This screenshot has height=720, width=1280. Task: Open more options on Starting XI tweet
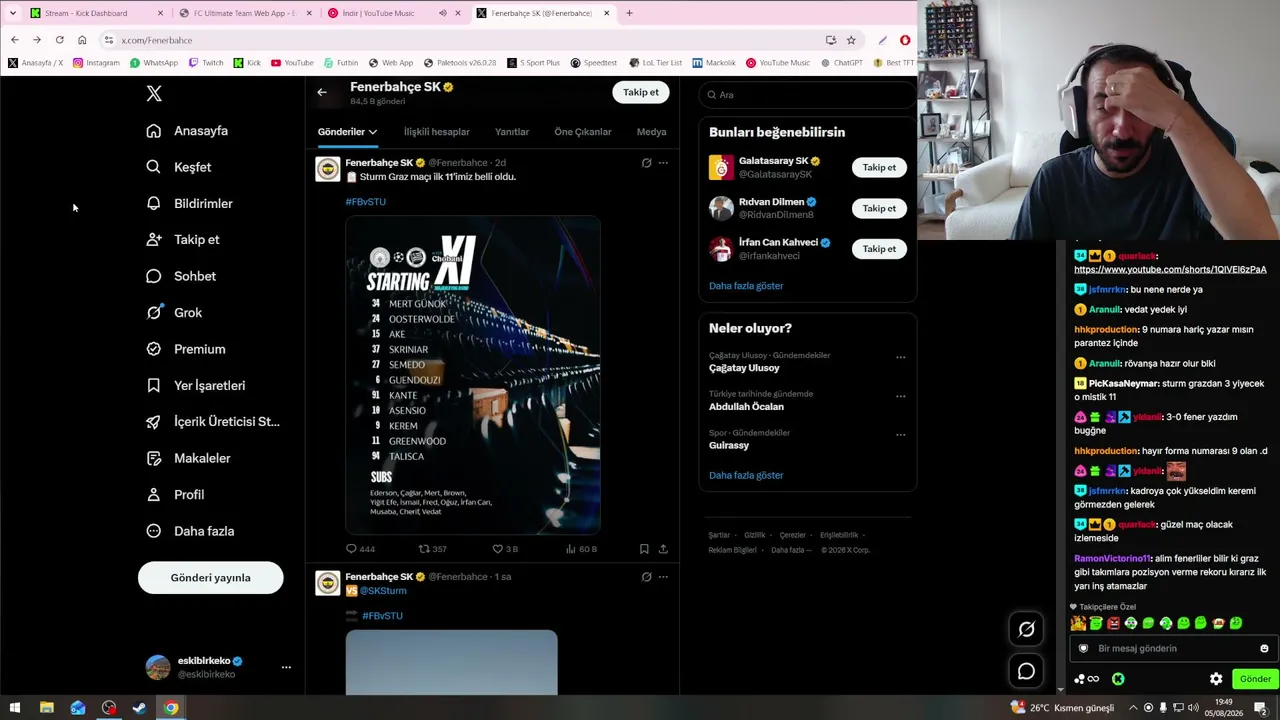point(663,163)
